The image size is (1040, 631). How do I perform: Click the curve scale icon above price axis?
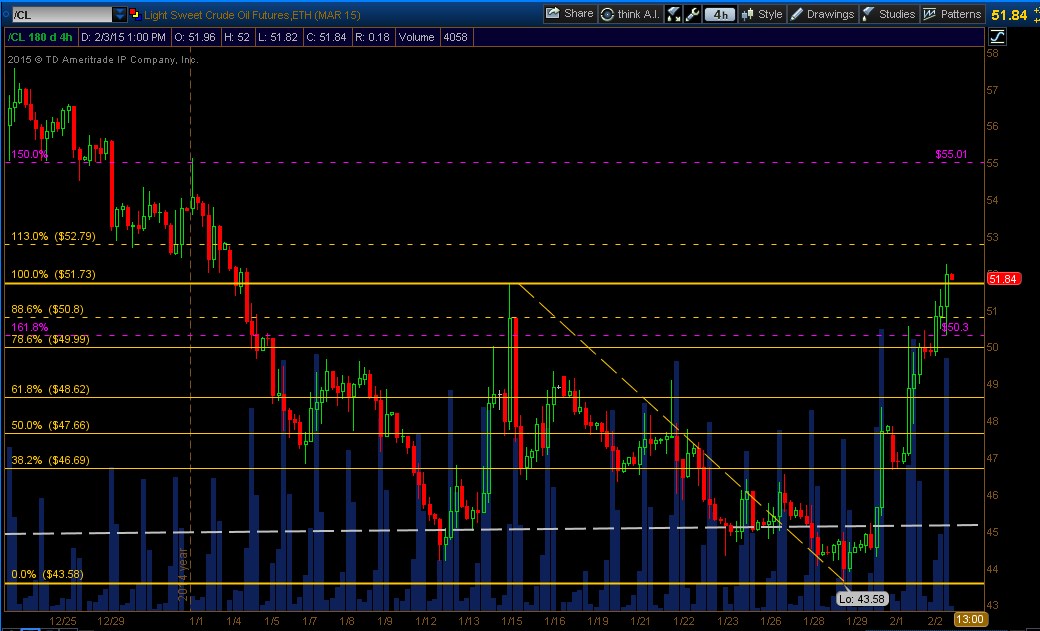pos(997,37)
